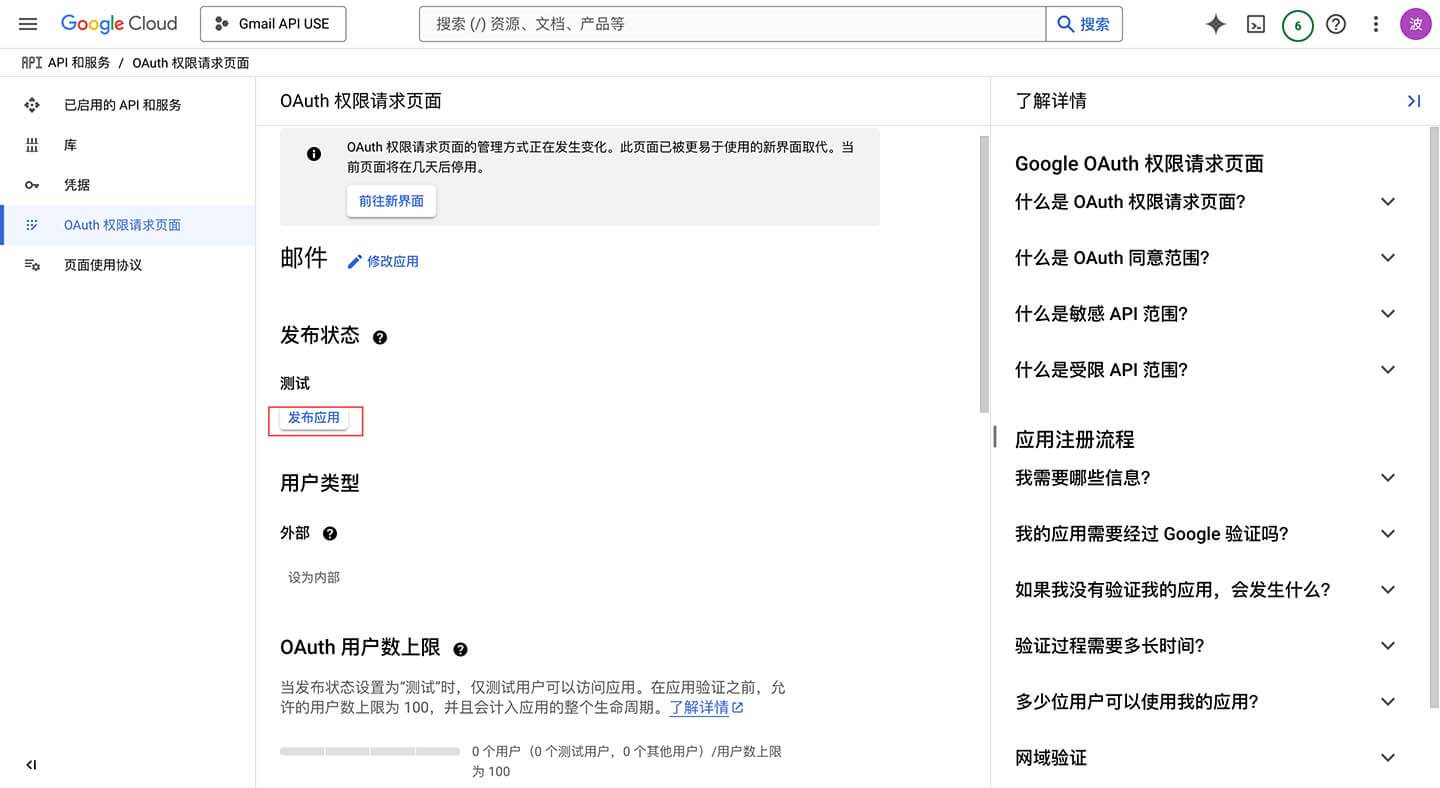Activate the Cloud Shell terminal icon
Viewport: 1440px width, 788px height.
(1256, 25)
